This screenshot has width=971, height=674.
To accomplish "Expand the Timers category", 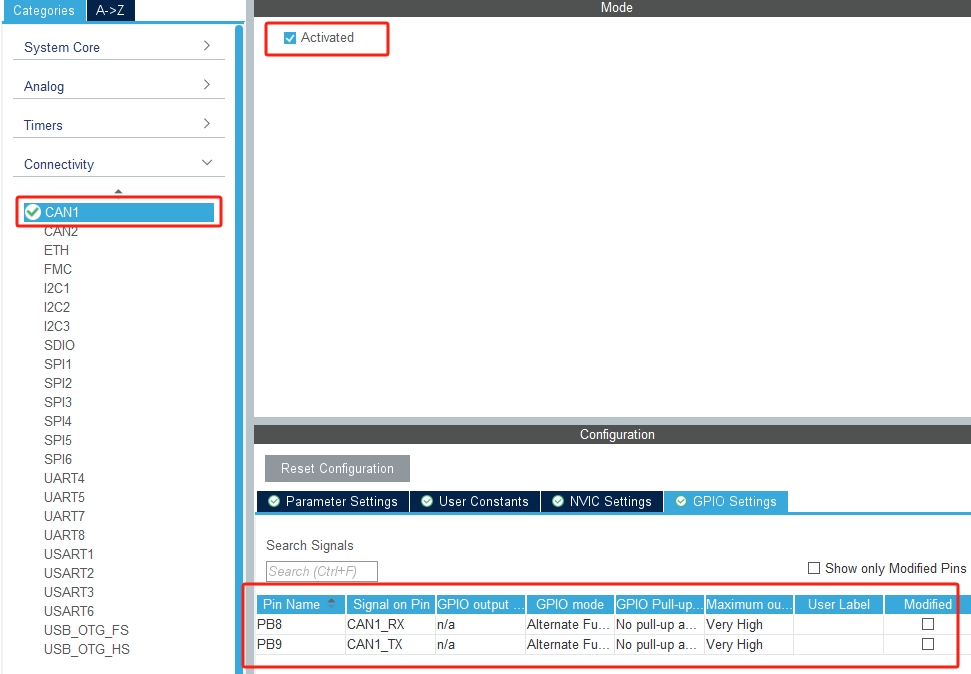I will 118,125.
